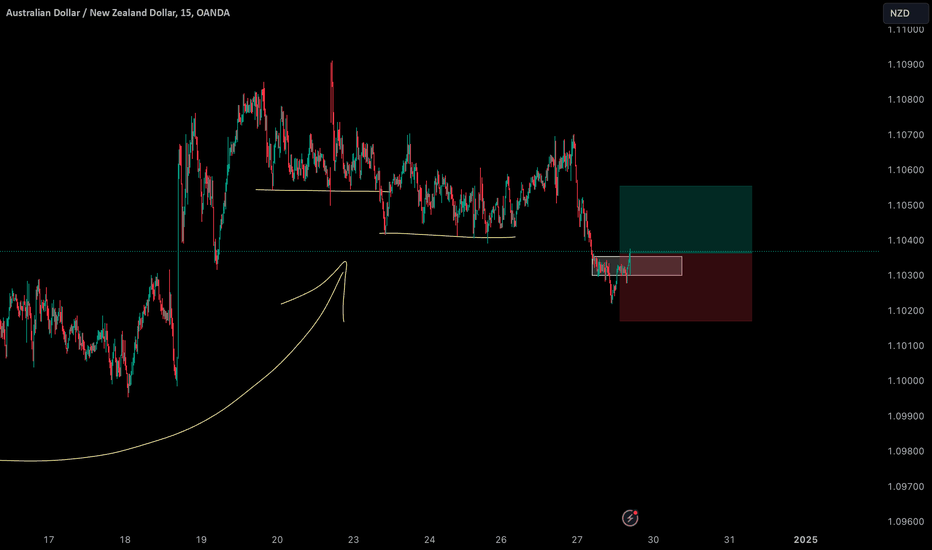
Task: Open the lightning event icon near date axis
Action: click(630, 518)
